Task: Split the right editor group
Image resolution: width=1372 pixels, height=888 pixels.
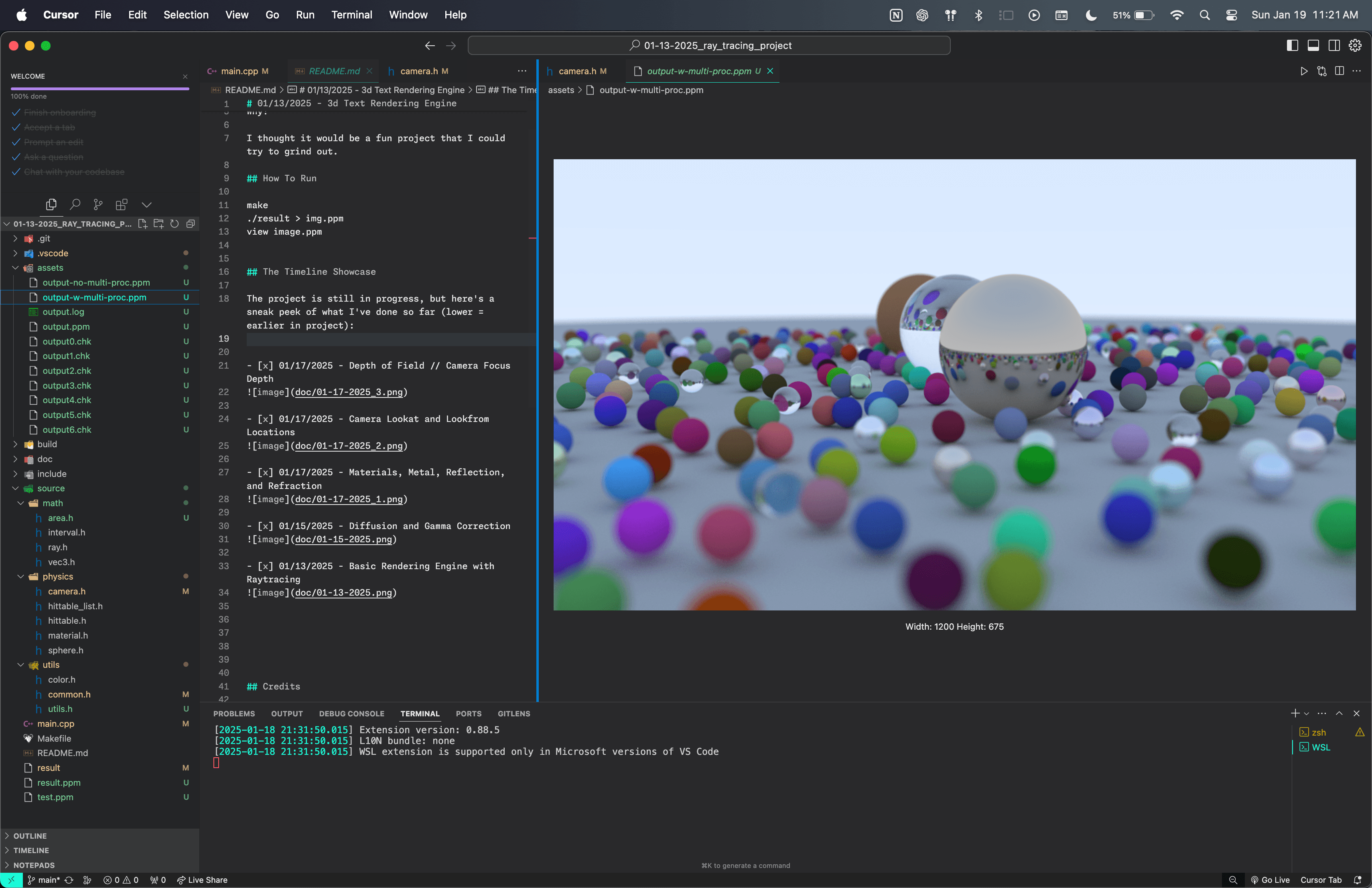Action: tap(1339, 71)
